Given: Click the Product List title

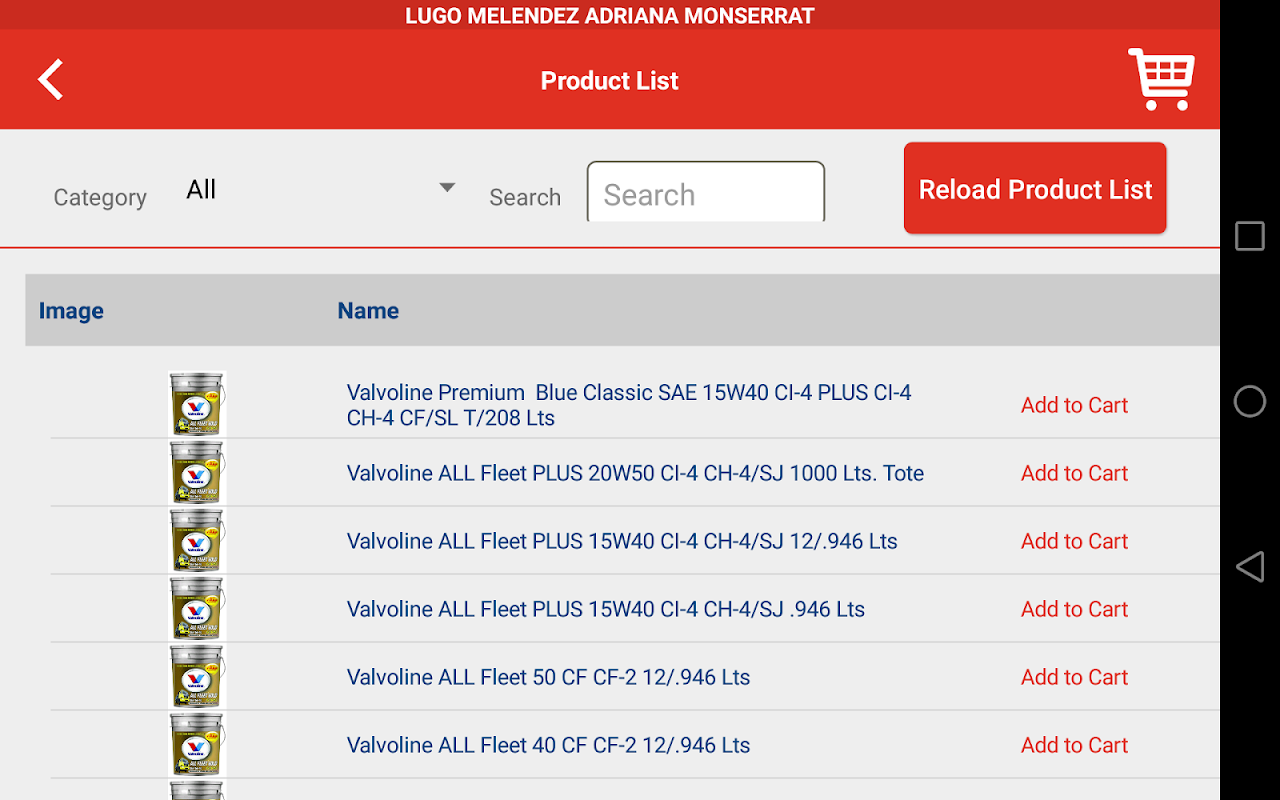Looking at the screenshot, I should tap(610, 81).
